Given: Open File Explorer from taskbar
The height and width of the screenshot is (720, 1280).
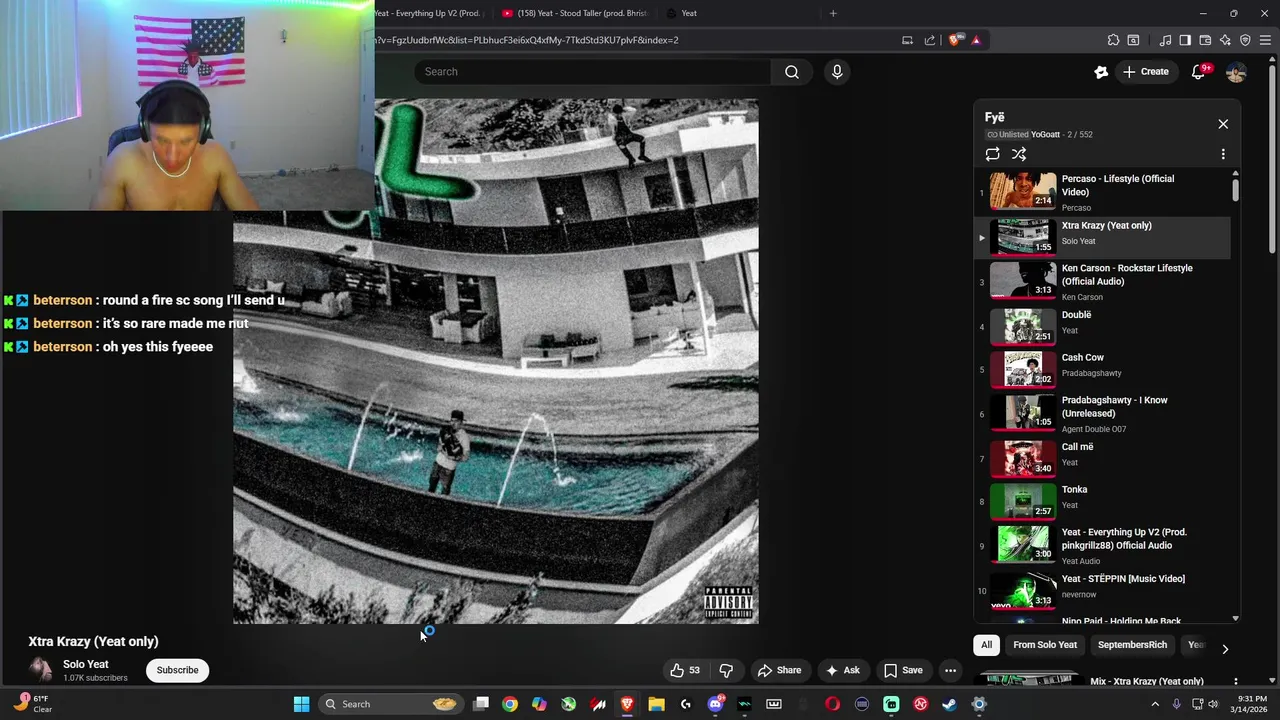Looking at the screenshot, I should (656, 704).
